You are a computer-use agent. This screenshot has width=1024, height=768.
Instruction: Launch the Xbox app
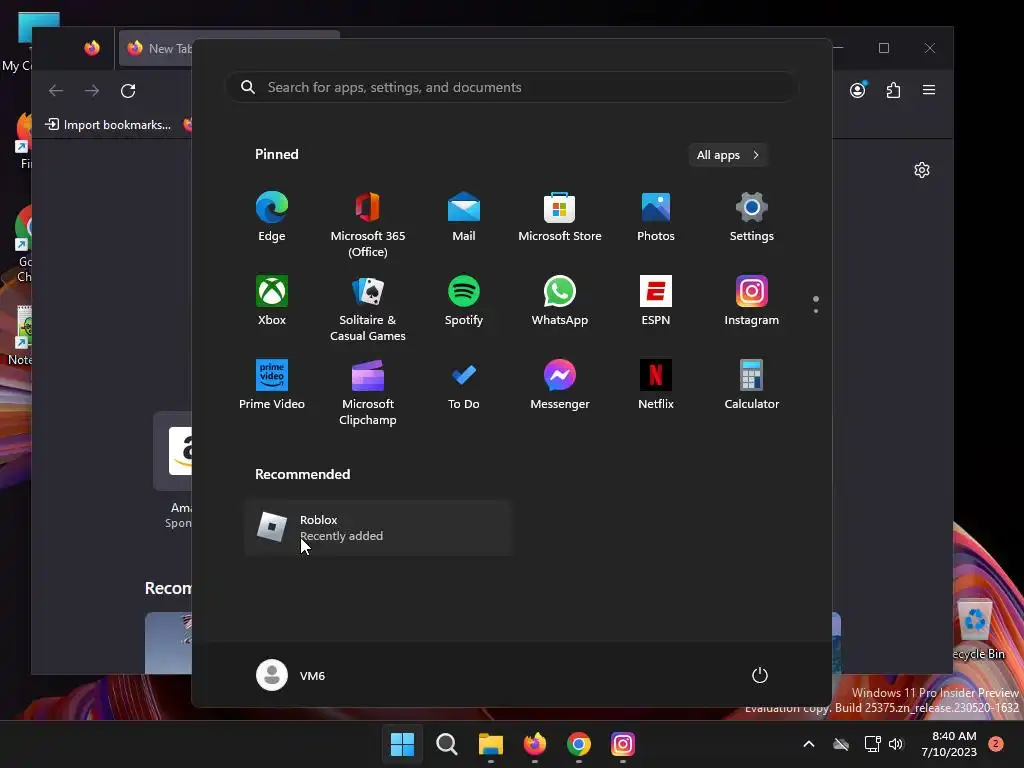[x=272, y=301]
